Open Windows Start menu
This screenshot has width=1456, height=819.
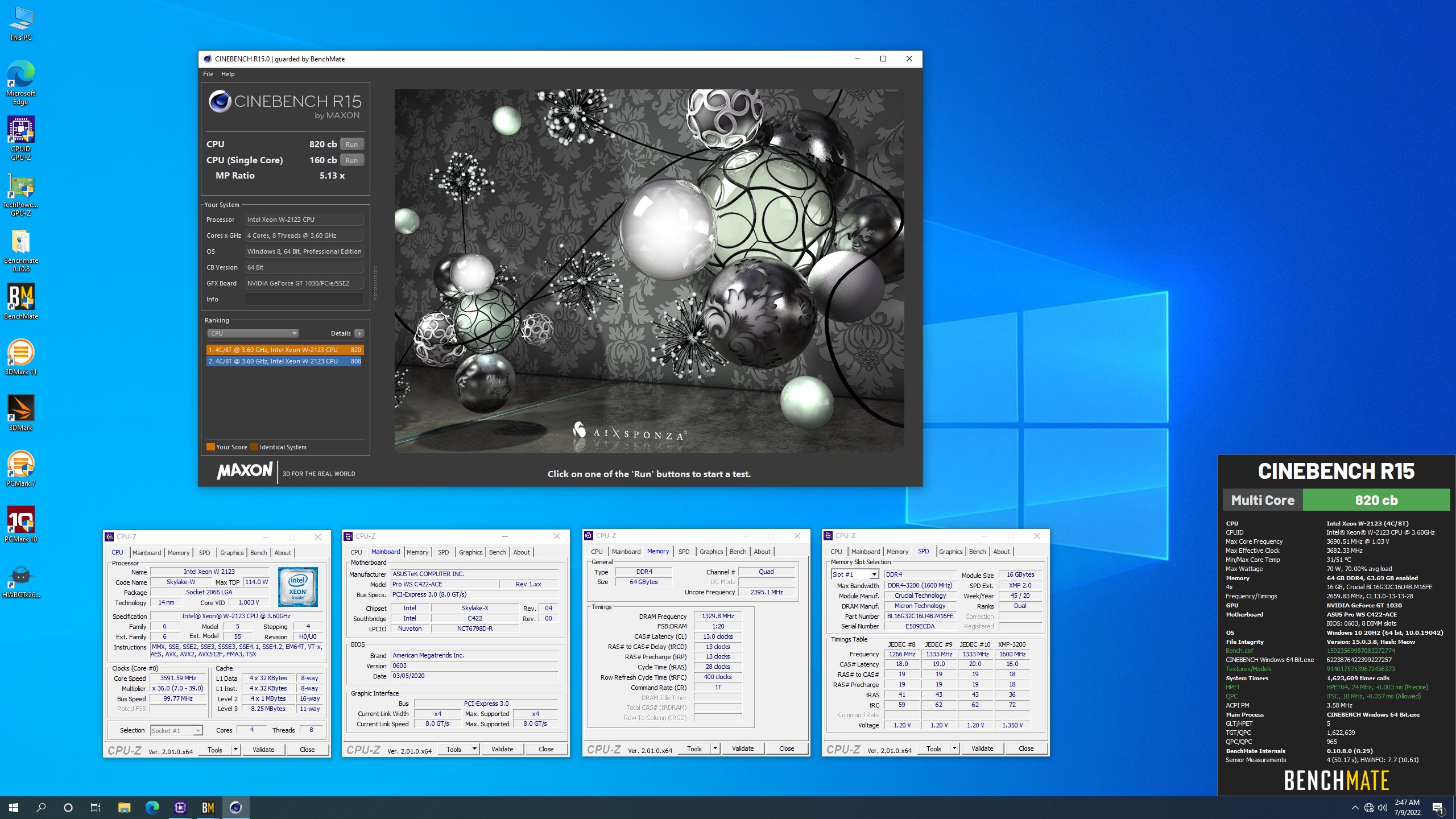click(x=14, y=808)
